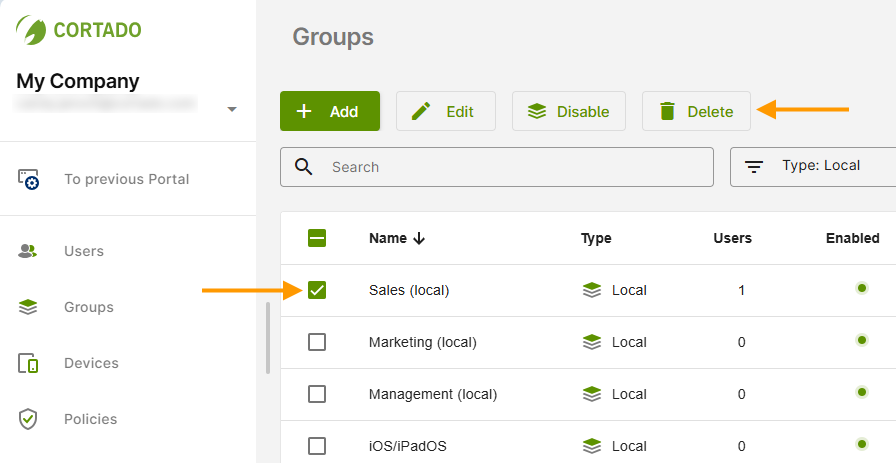Click the filter lines icon

point(754,167)
